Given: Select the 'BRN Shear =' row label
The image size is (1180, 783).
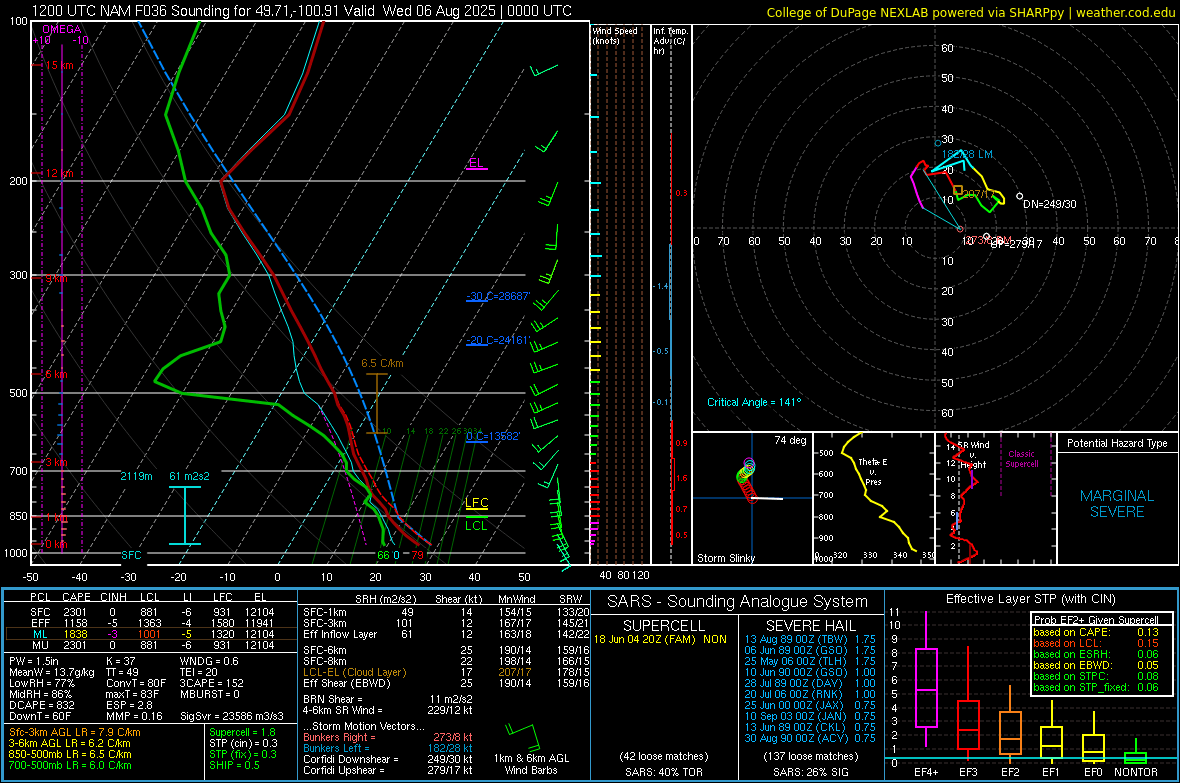Looking at the screenshot, I should (333, 699).
